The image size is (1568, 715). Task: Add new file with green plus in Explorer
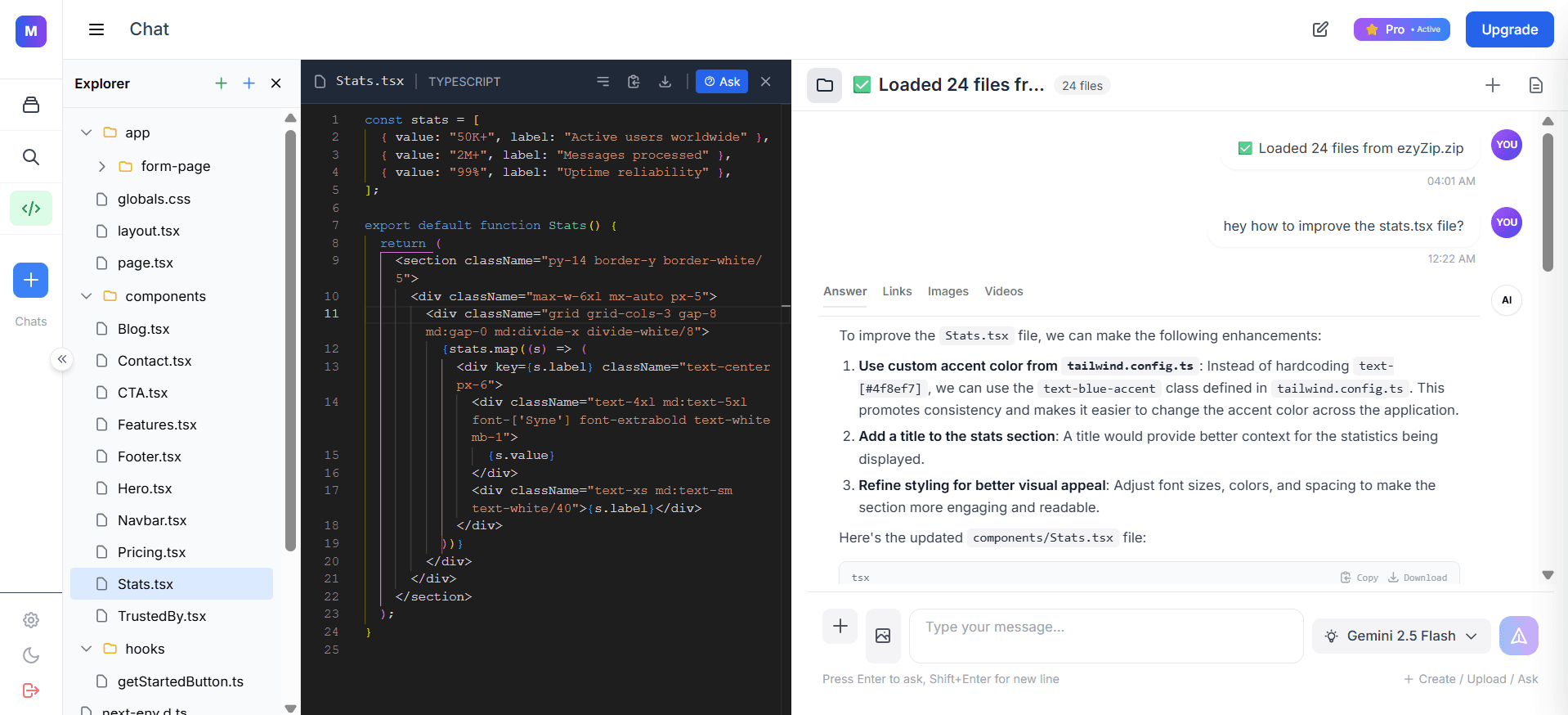click(x=221, y=83)
